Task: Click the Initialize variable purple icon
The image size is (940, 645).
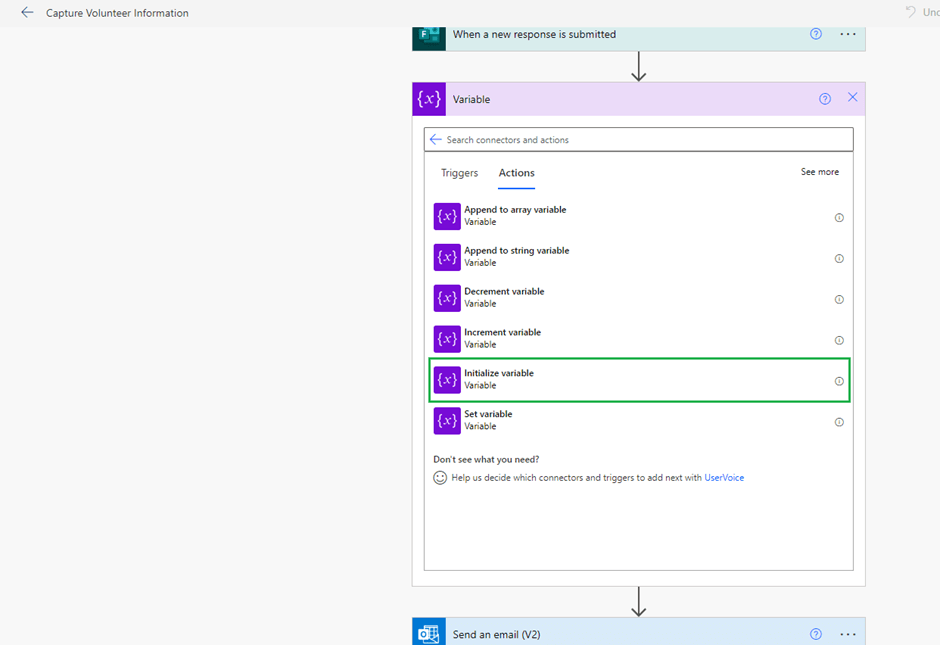Action: [447, 380]
